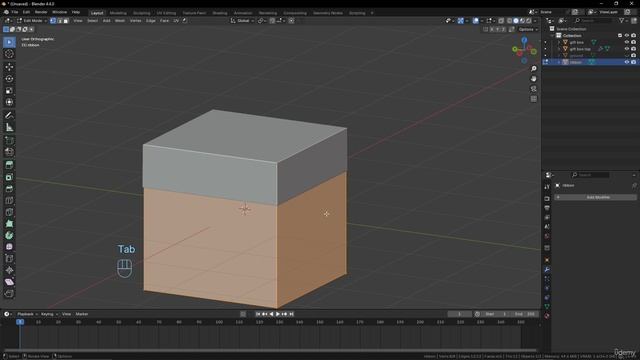The height and width of the screenshot is (360, 640).
Task: Select the Knife tool
Action: [x=9, y=212]
